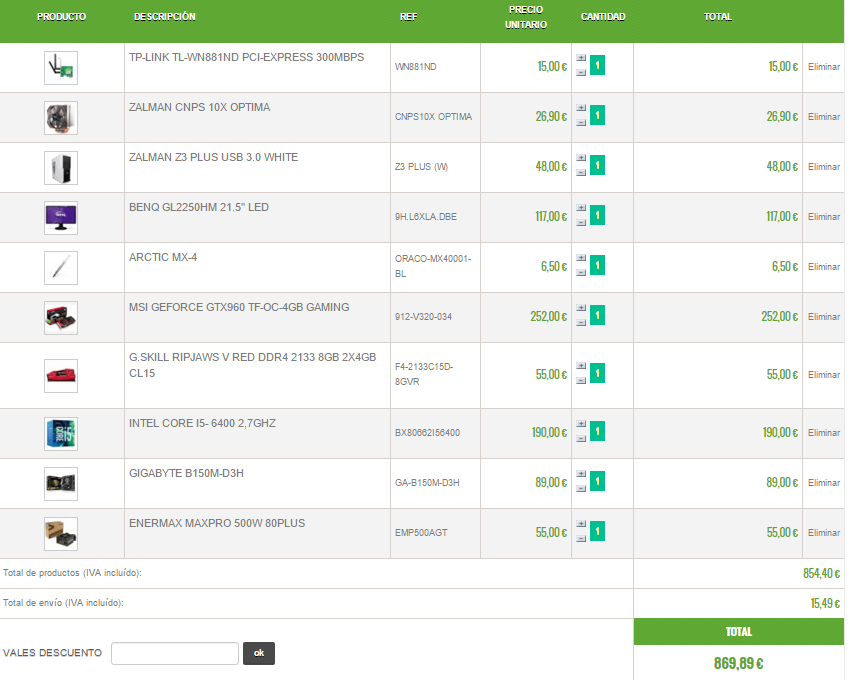Screen dimensions: 859x680
Task: Remove TP-LINK TL-WN881ND via Eliminar
Action: click(x=824, y=67)
